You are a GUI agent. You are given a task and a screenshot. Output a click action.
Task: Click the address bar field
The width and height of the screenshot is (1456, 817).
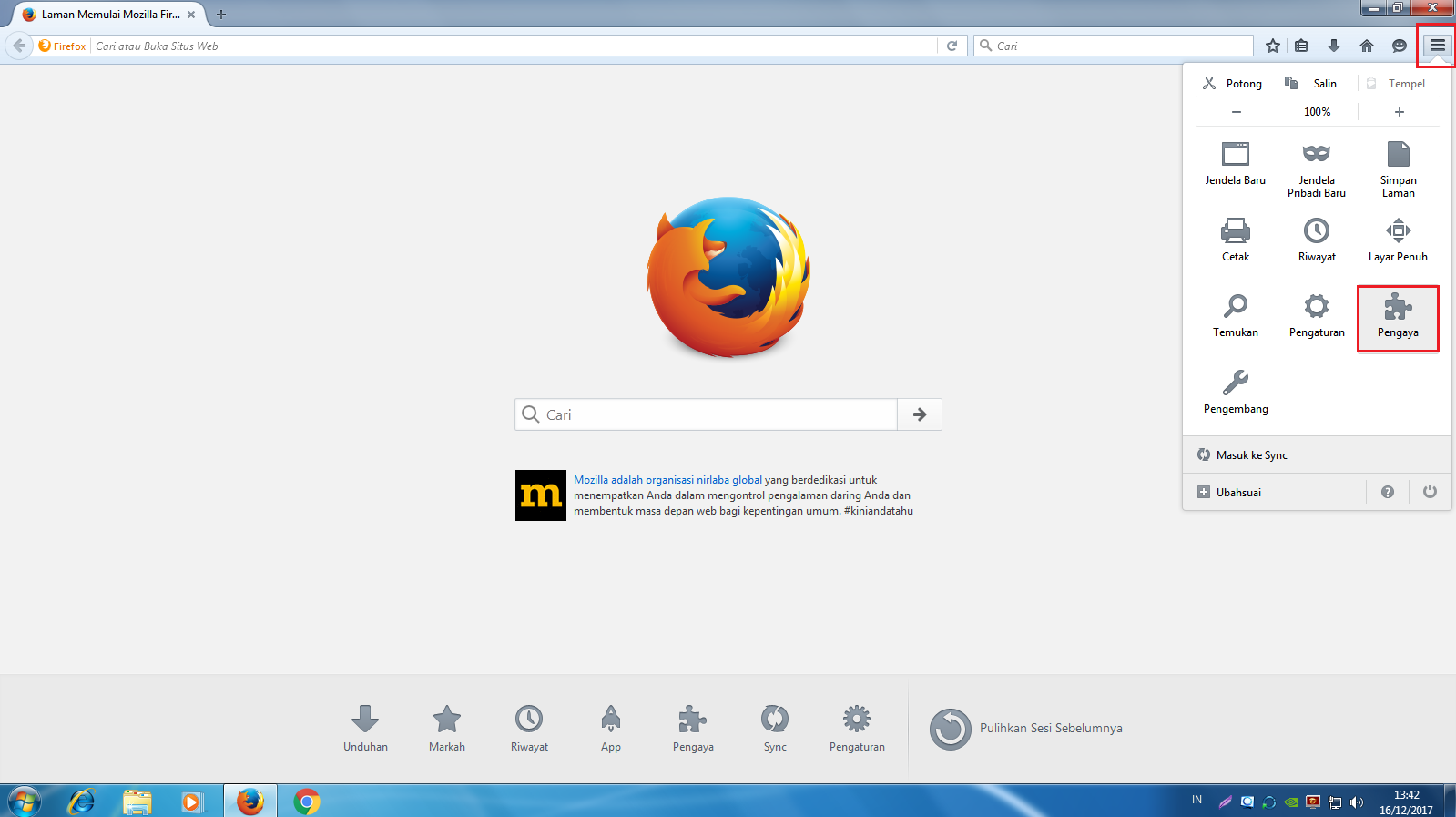514,46
